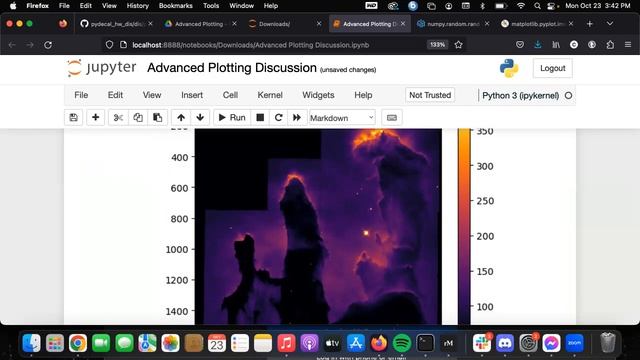The width and height of the screenshot is (640, 360).
Task: Open the Jupyter File menu
Action: [x=81, y=95]
